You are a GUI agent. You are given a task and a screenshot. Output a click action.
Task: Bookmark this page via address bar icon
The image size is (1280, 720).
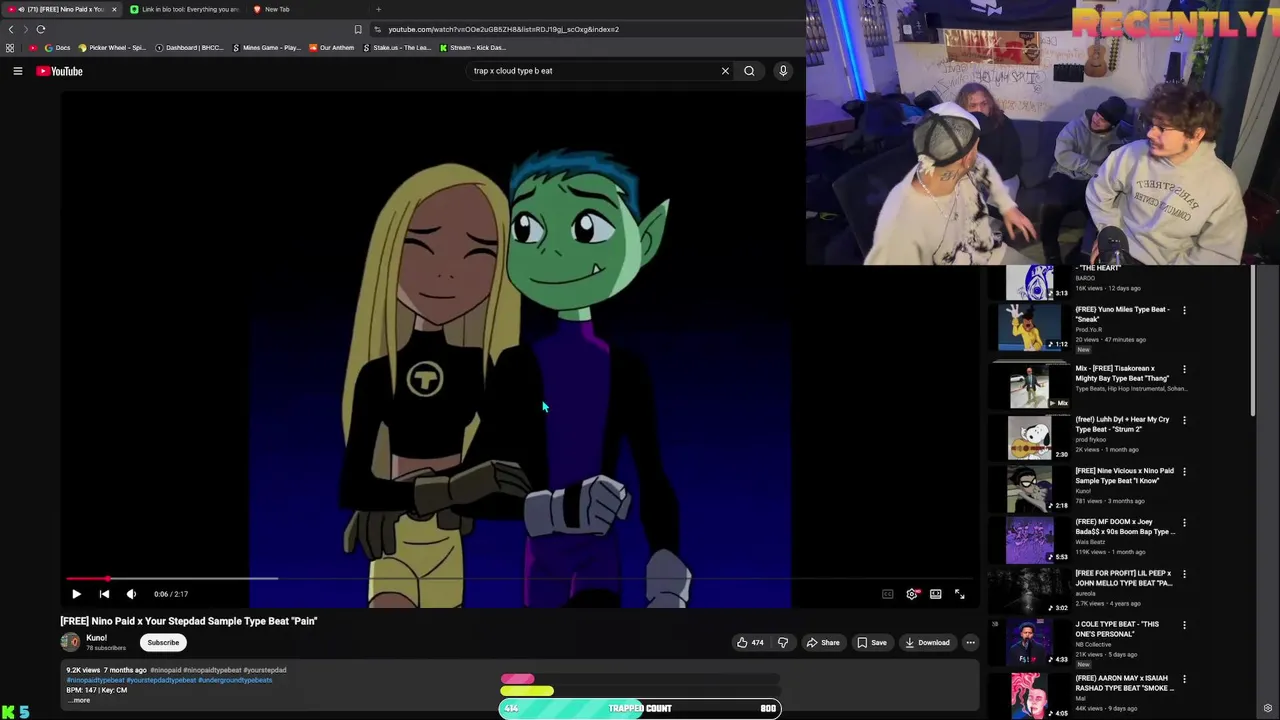point(358,29)
